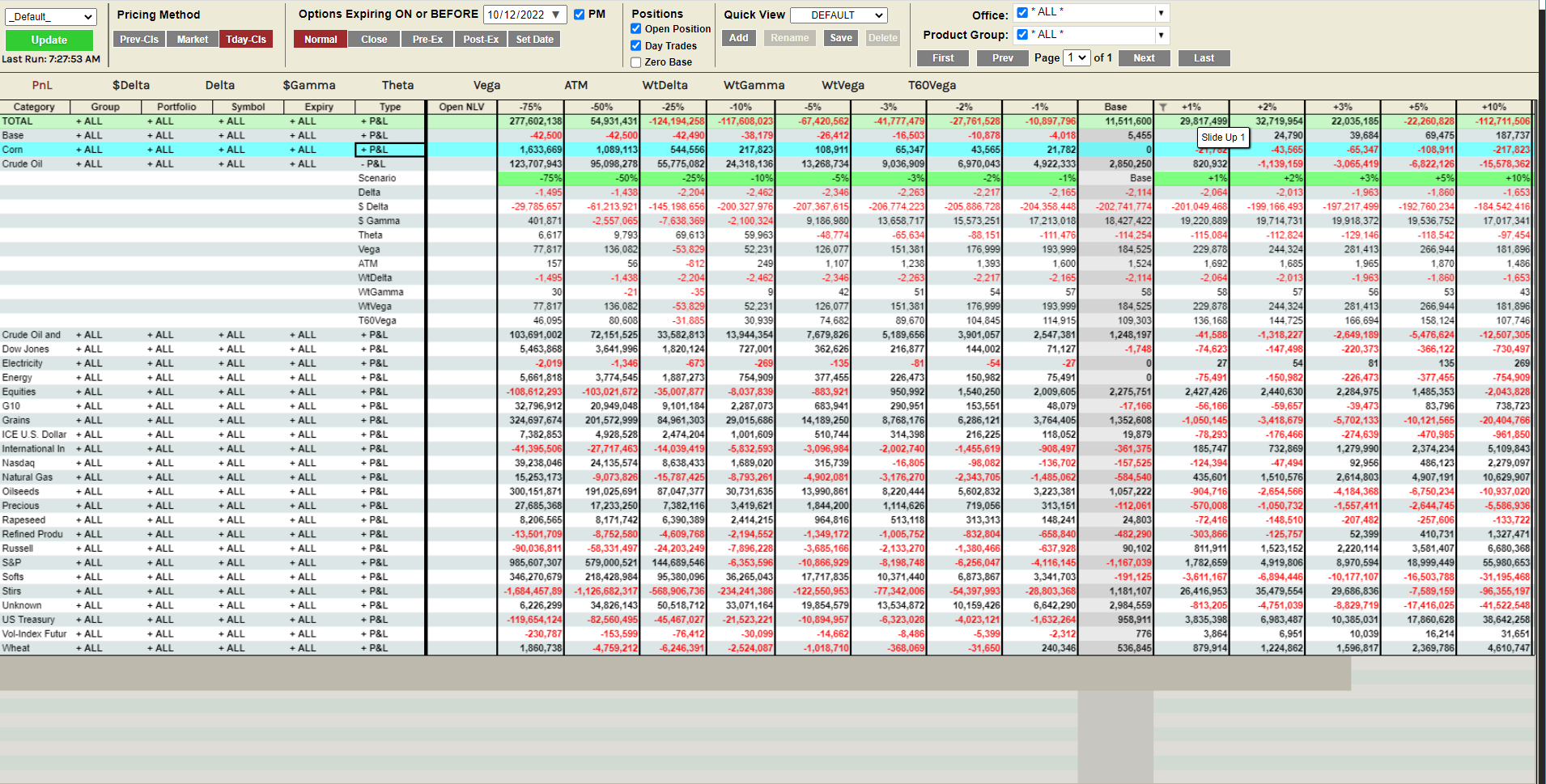Screen dimensions: 1546x784
Task: Toggle the PM checkbox
Action: point(579,15)
